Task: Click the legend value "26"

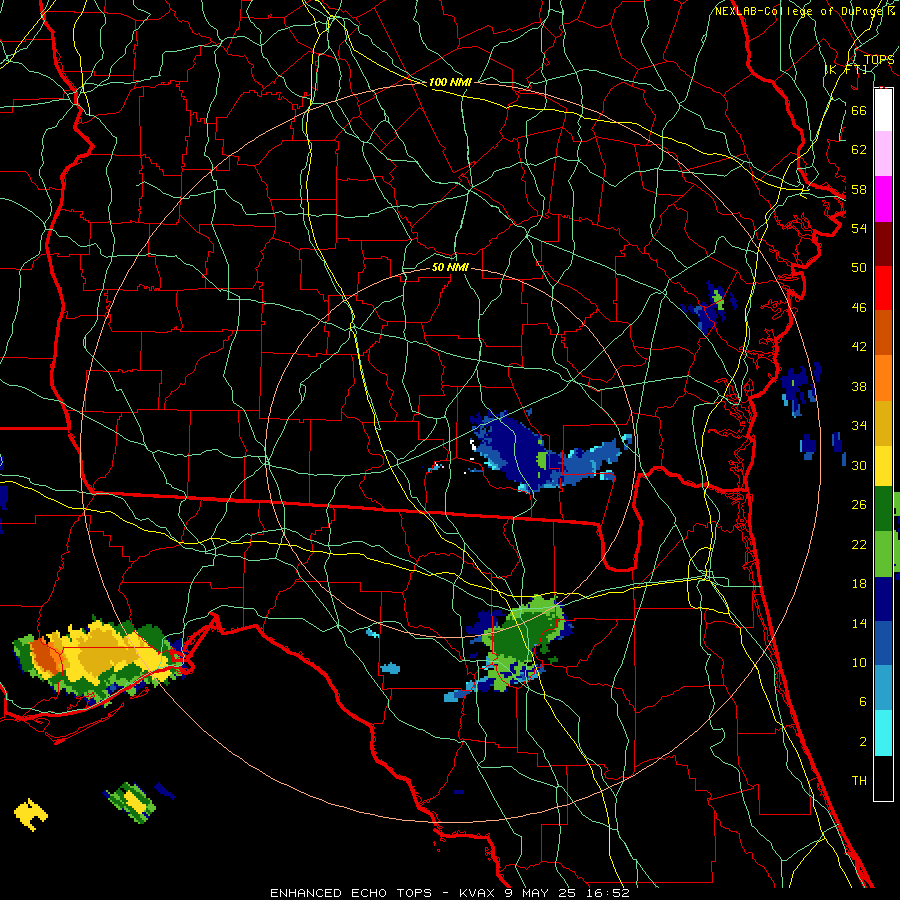Action: 859,505
